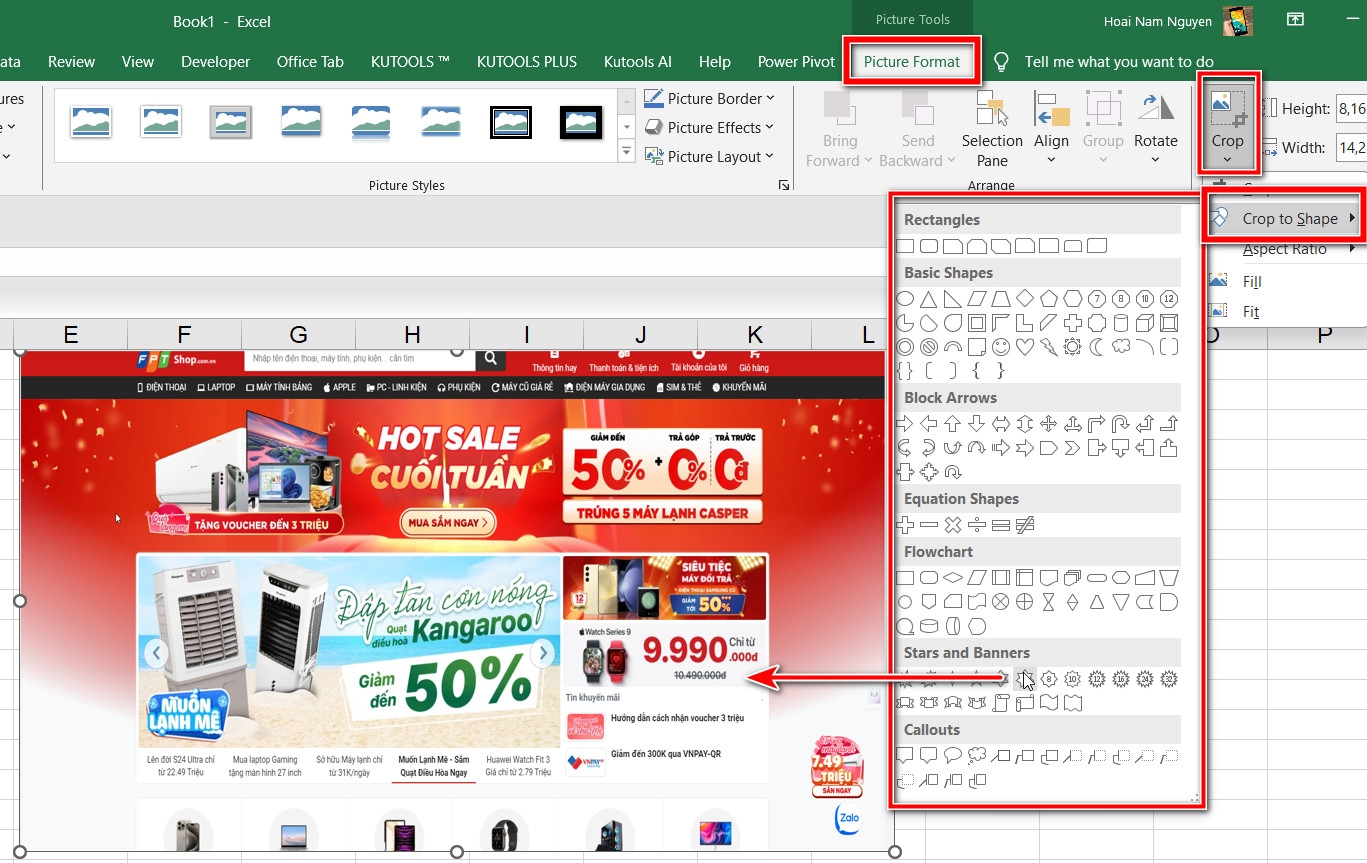The height and width of the screenshot is (863, 1367).
Task: Select the 8-Point Star shape
Action: (1049, 679)
